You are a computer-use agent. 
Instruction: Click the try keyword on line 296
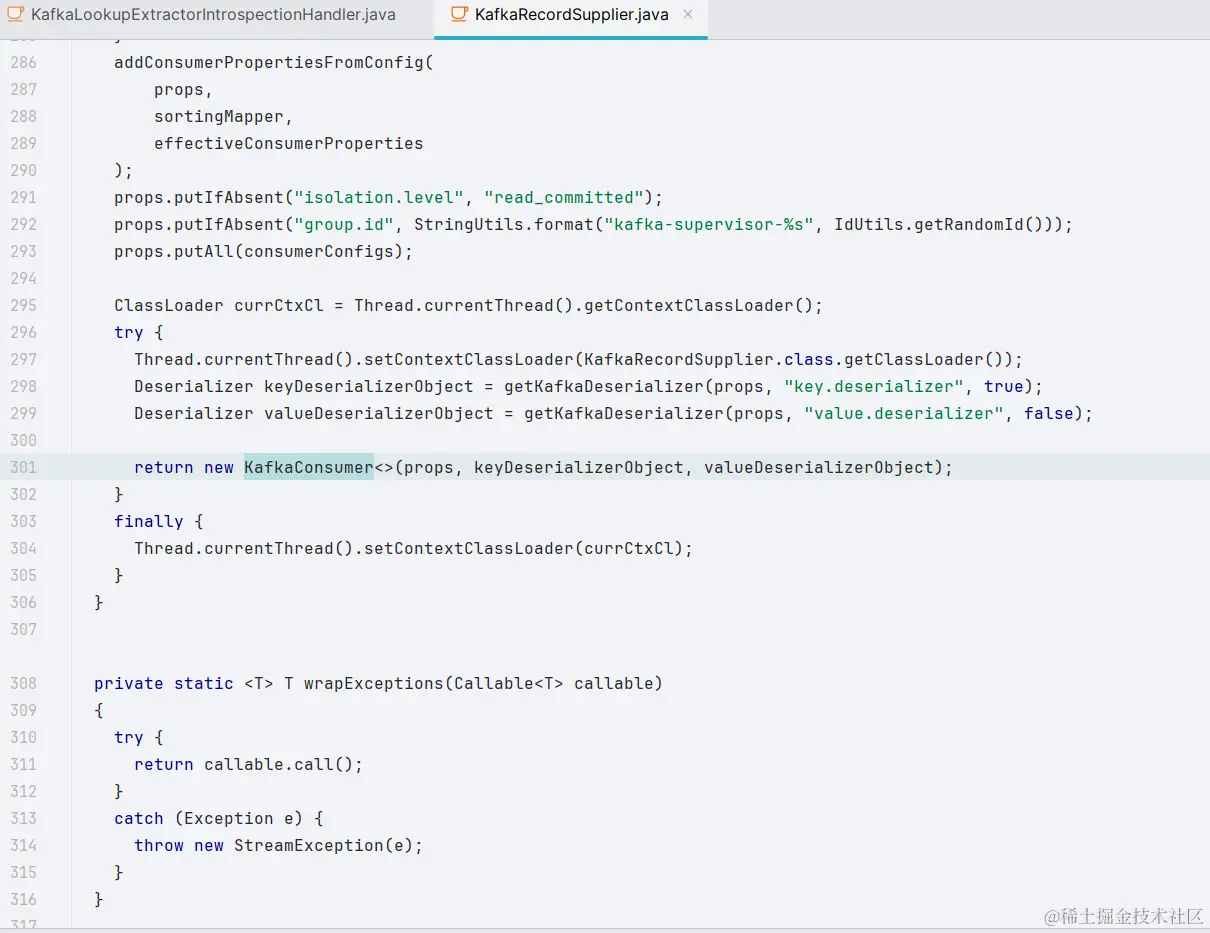point(129,332)
